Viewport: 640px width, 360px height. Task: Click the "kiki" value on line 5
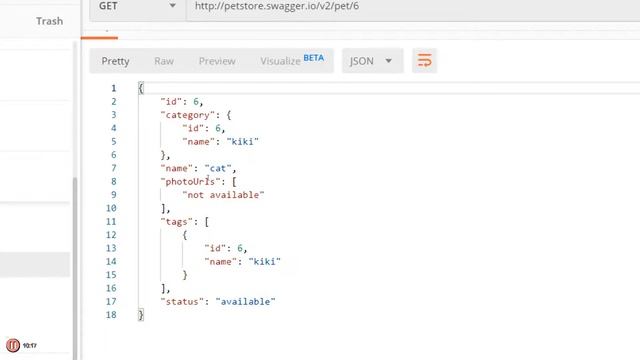[x=242, y=142]
